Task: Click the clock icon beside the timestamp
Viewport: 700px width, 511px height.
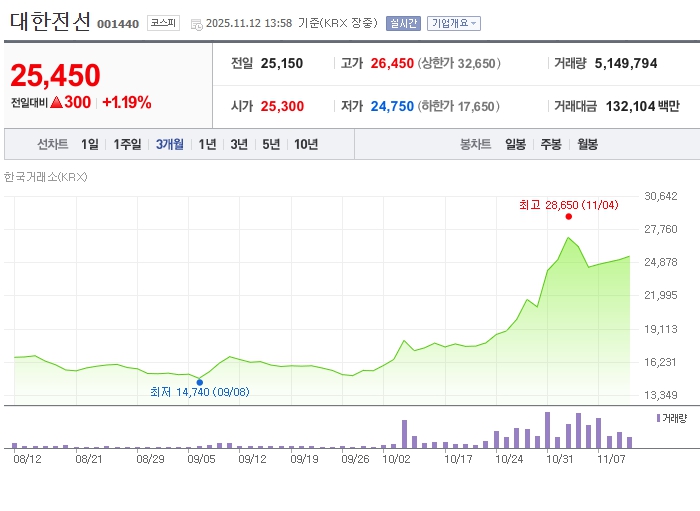Action: (x=196, y=24)
